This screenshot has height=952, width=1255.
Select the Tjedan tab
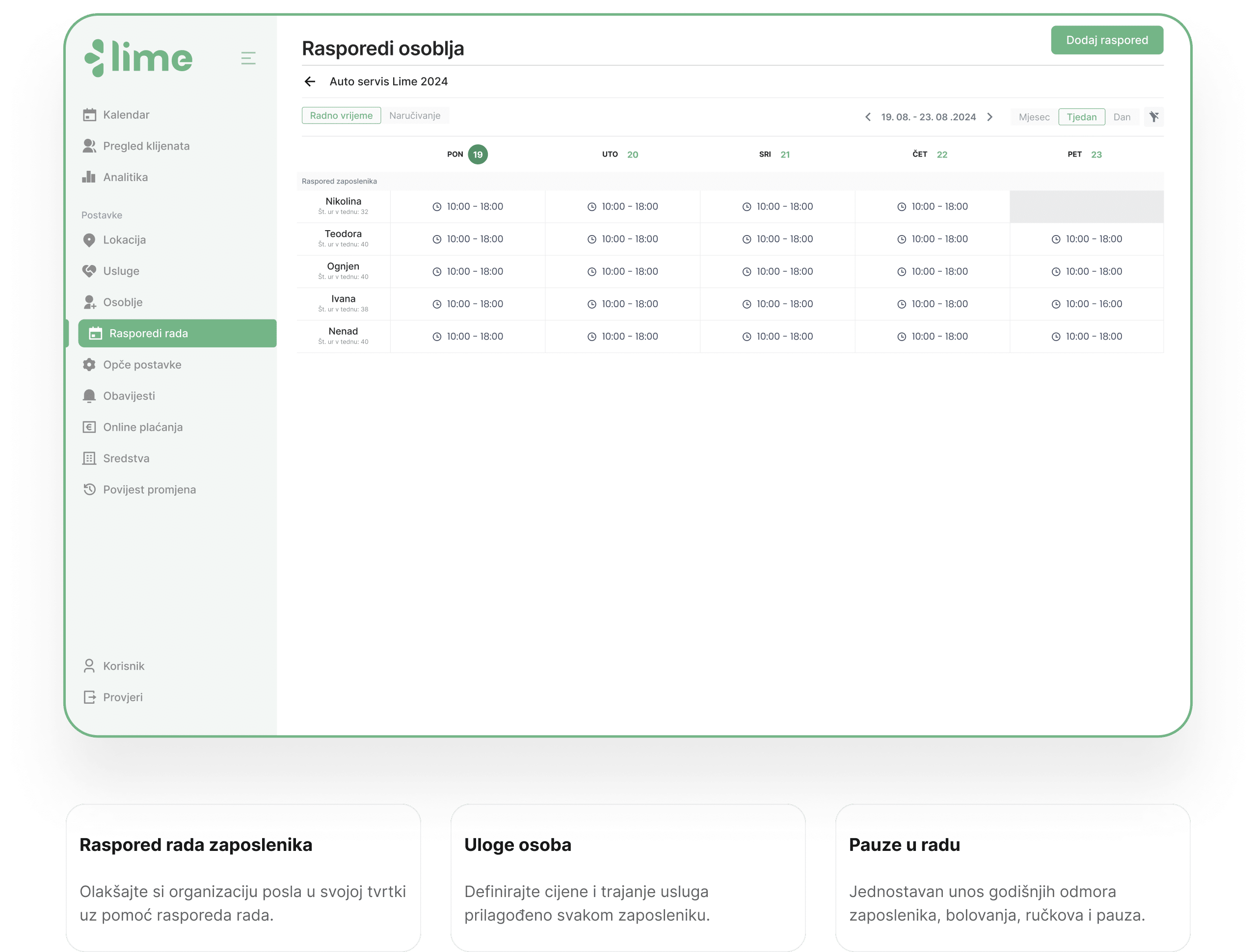click(x=1081, y=117)
